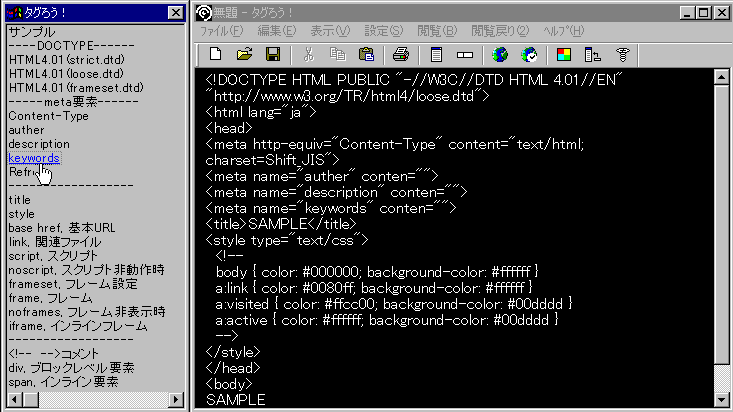Click the editor vertical scrollbar thumb
This screenshot has width=733, height=412.
pos(721,224)
